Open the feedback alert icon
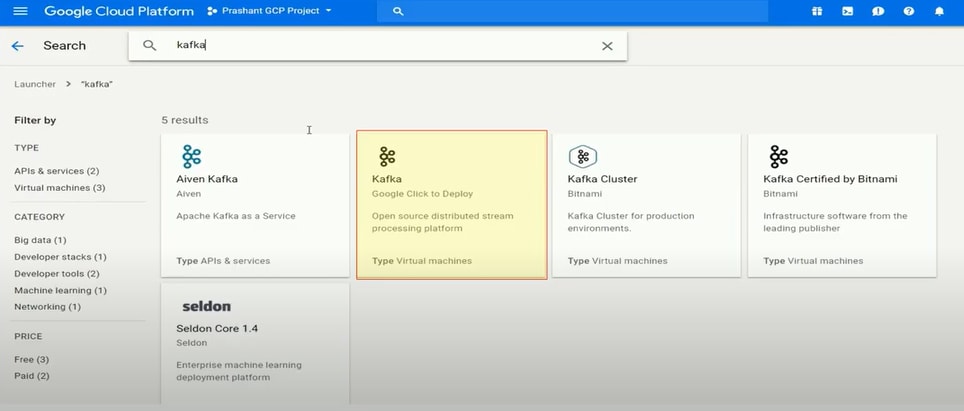Image resolution: width=964 pixels, height=411 pixels. pyautogui.click(x=878, y=11)
